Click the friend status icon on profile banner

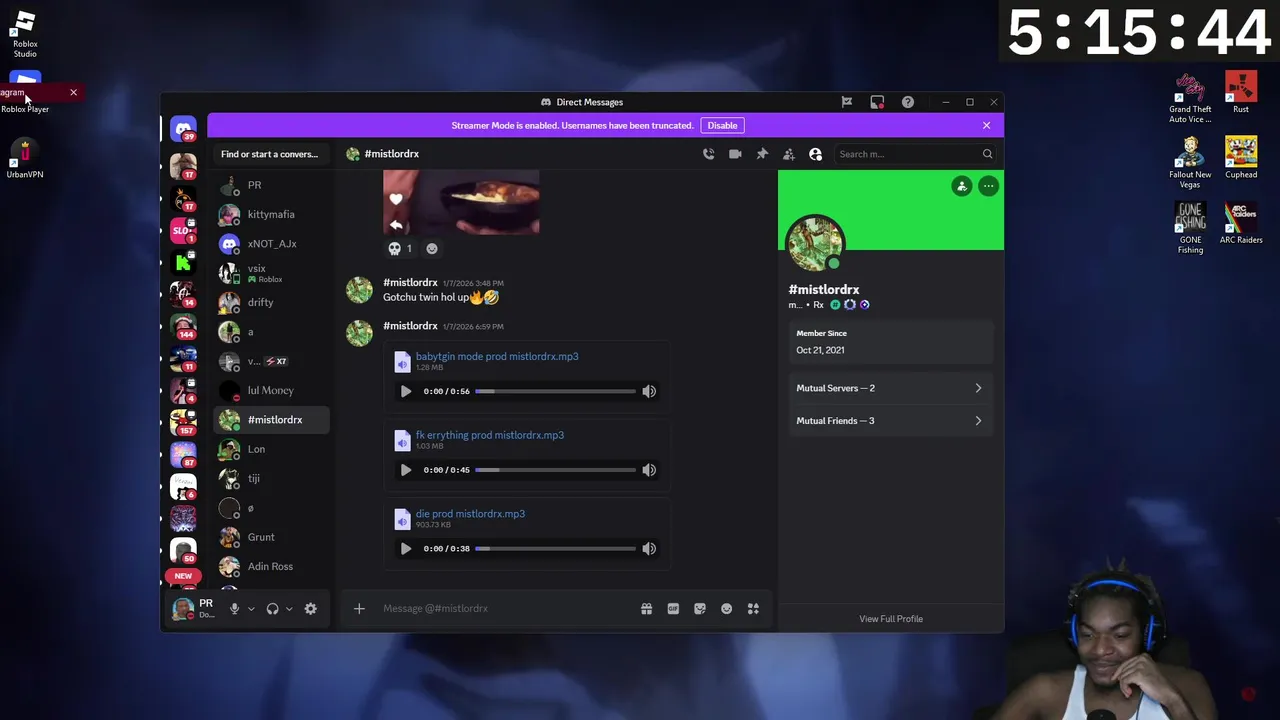[x=961, y=186]
